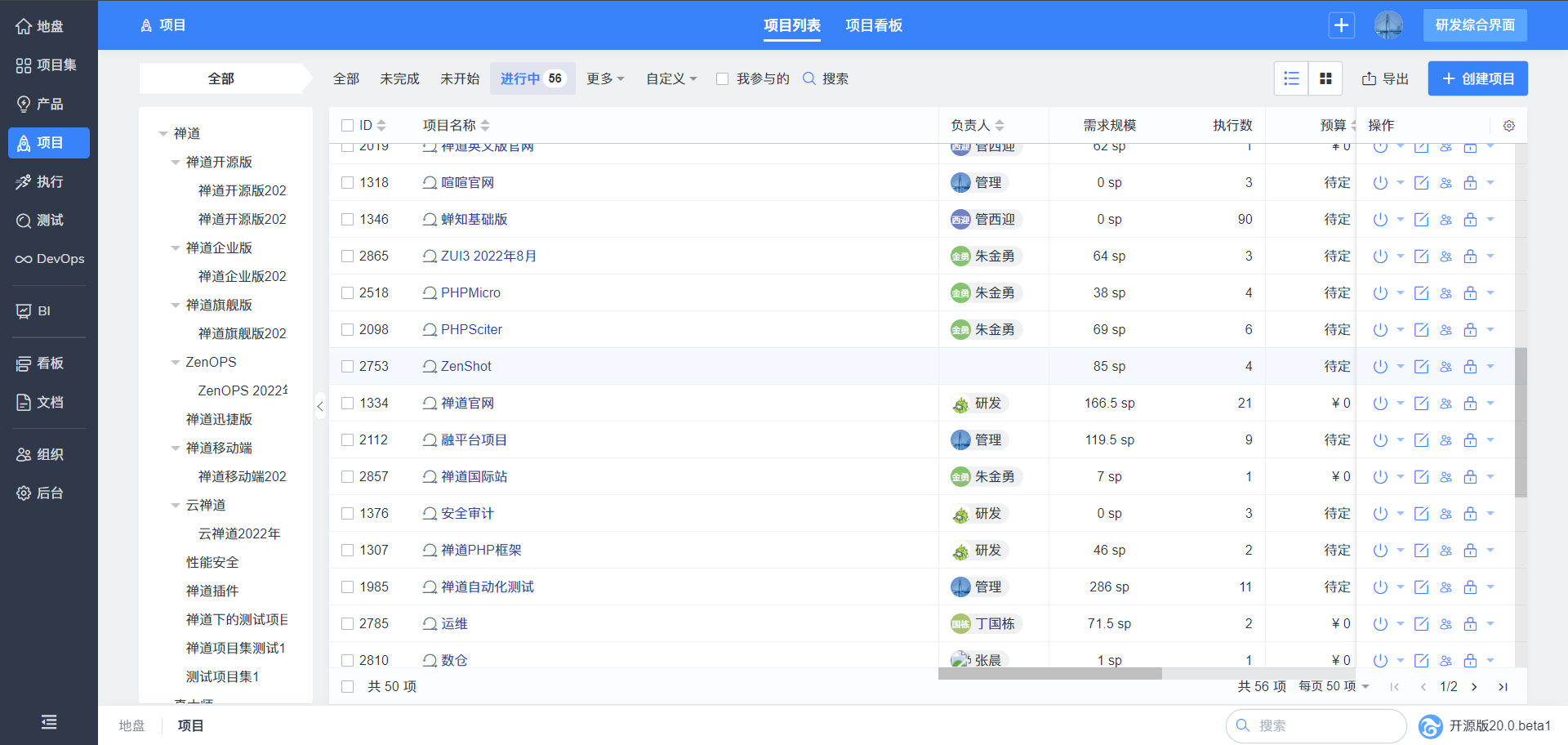
Task: Switch to the 项目看板 tab
Action: pos(873,25)
